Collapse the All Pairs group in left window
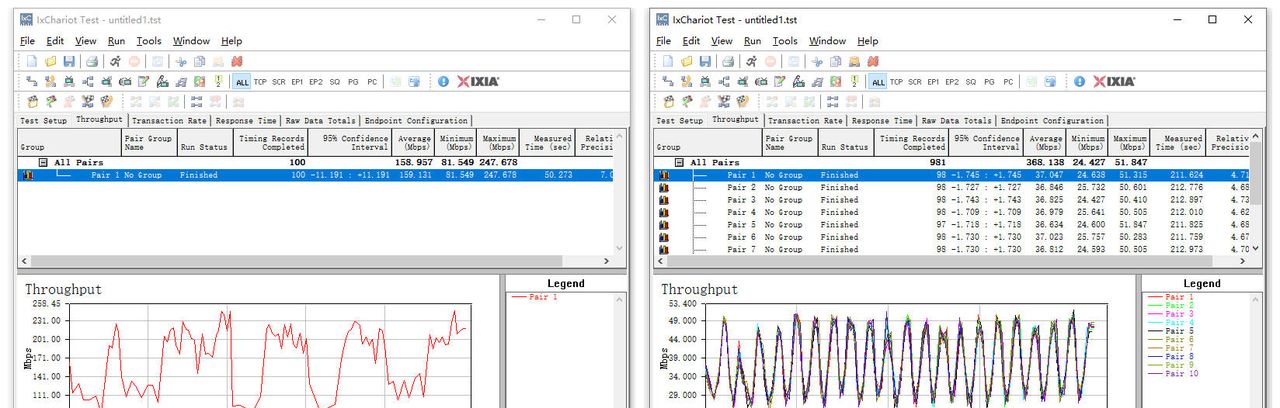The image size is (1280, 408). tap(43, 162)
